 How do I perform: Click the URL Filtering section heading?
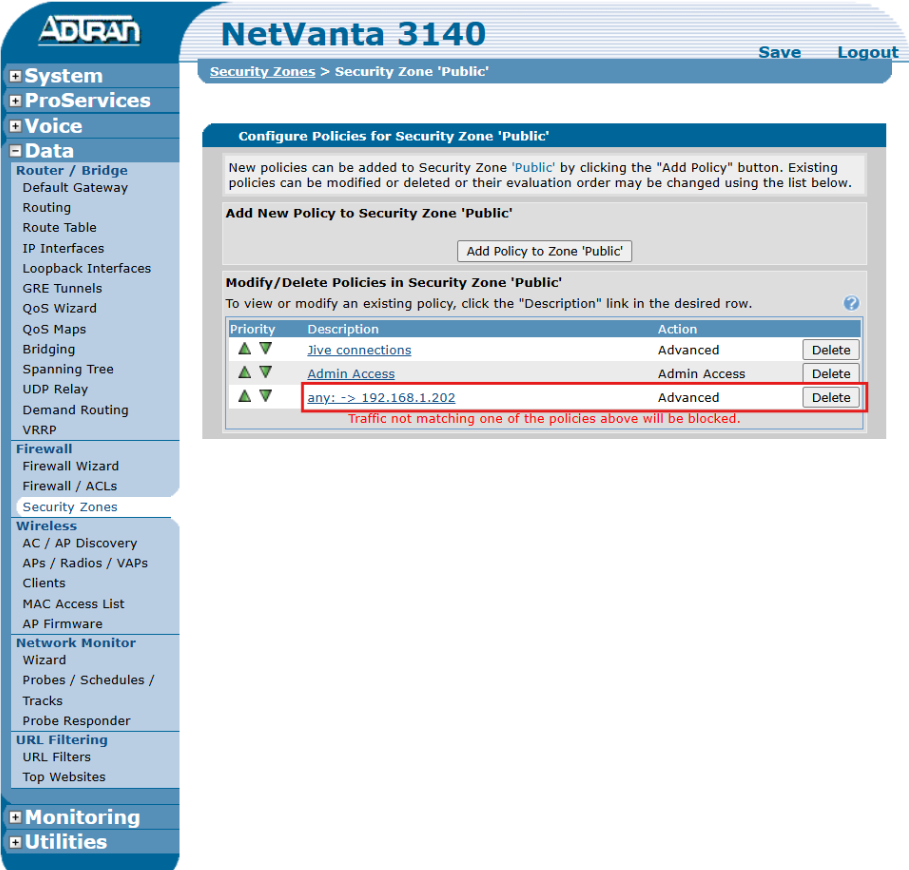coord(61,740)
